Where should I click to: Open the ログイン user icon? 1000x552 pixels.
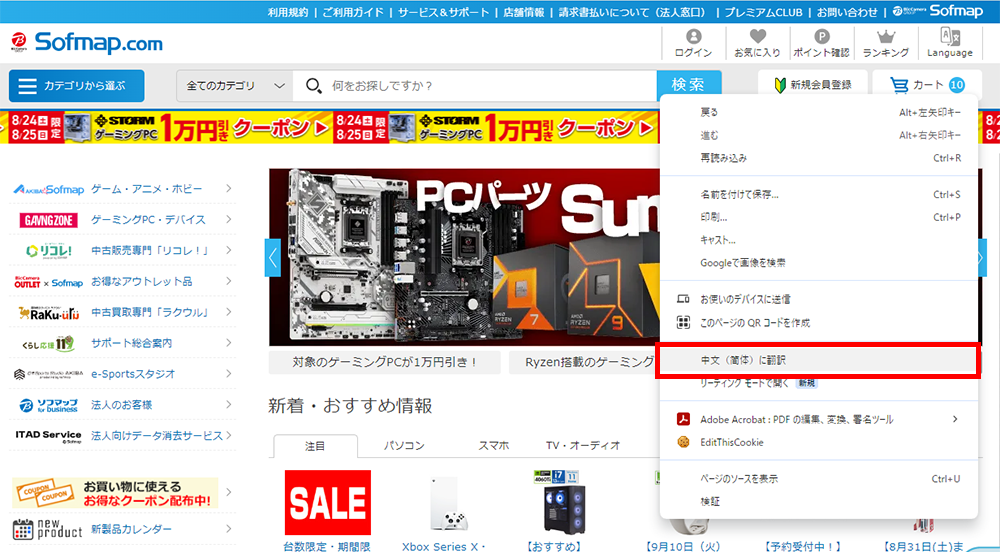pyautogui.click(x=693, y=36)
